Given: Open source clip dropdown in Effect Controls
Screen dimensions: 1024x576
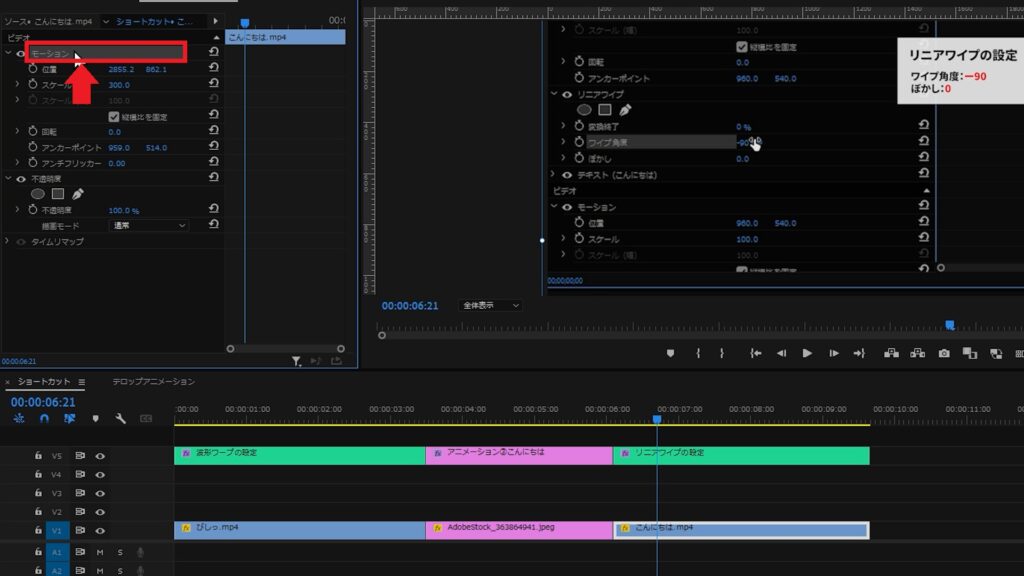Looking at the screenshot, I should click(106, 22).
